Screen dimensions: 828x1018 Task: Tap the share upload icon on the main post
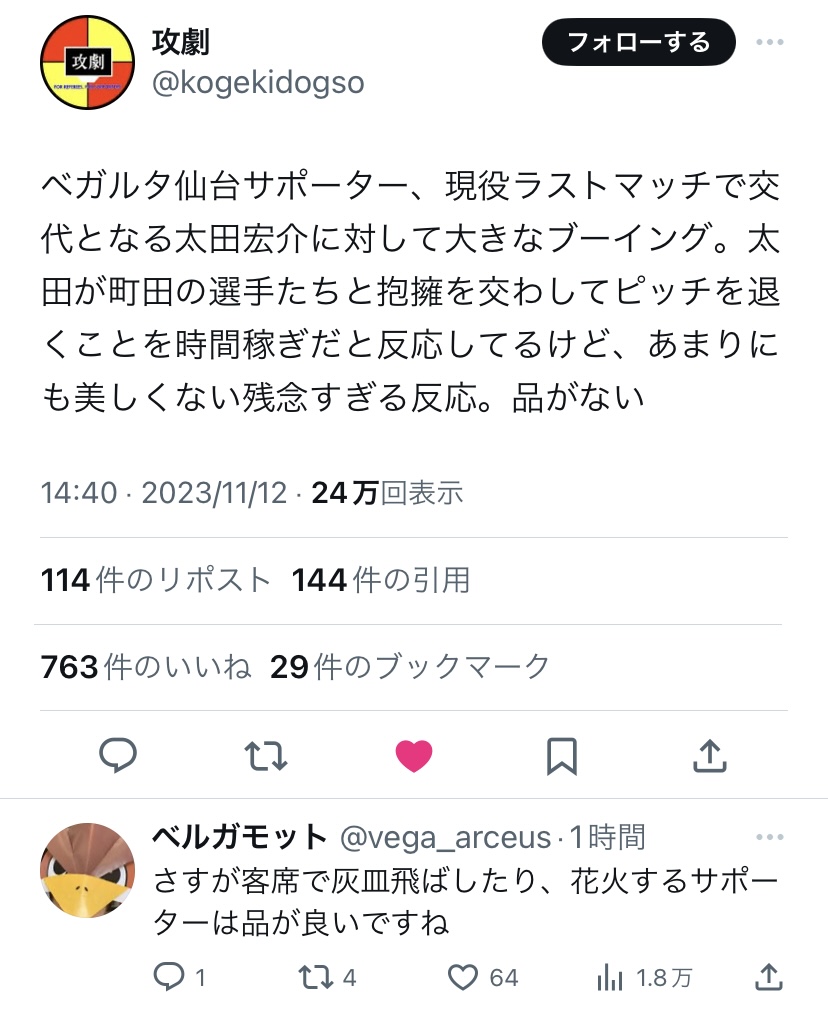(710, 755)
